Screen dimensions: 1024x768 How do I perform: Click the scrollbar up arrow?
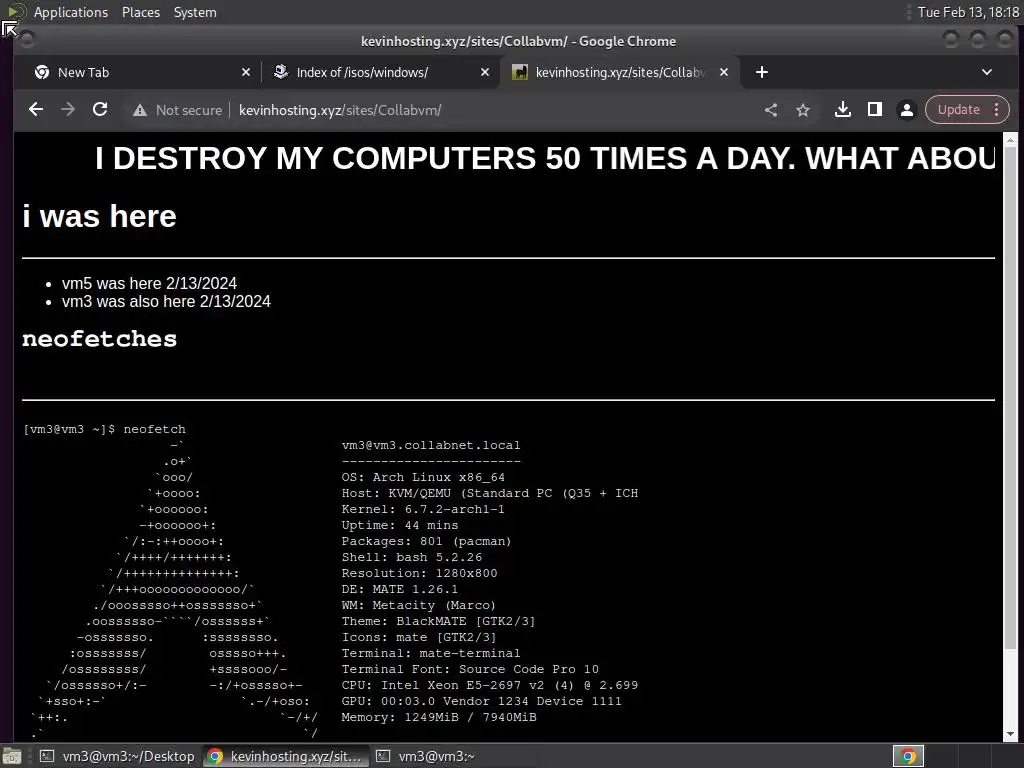coord(1010,139)
